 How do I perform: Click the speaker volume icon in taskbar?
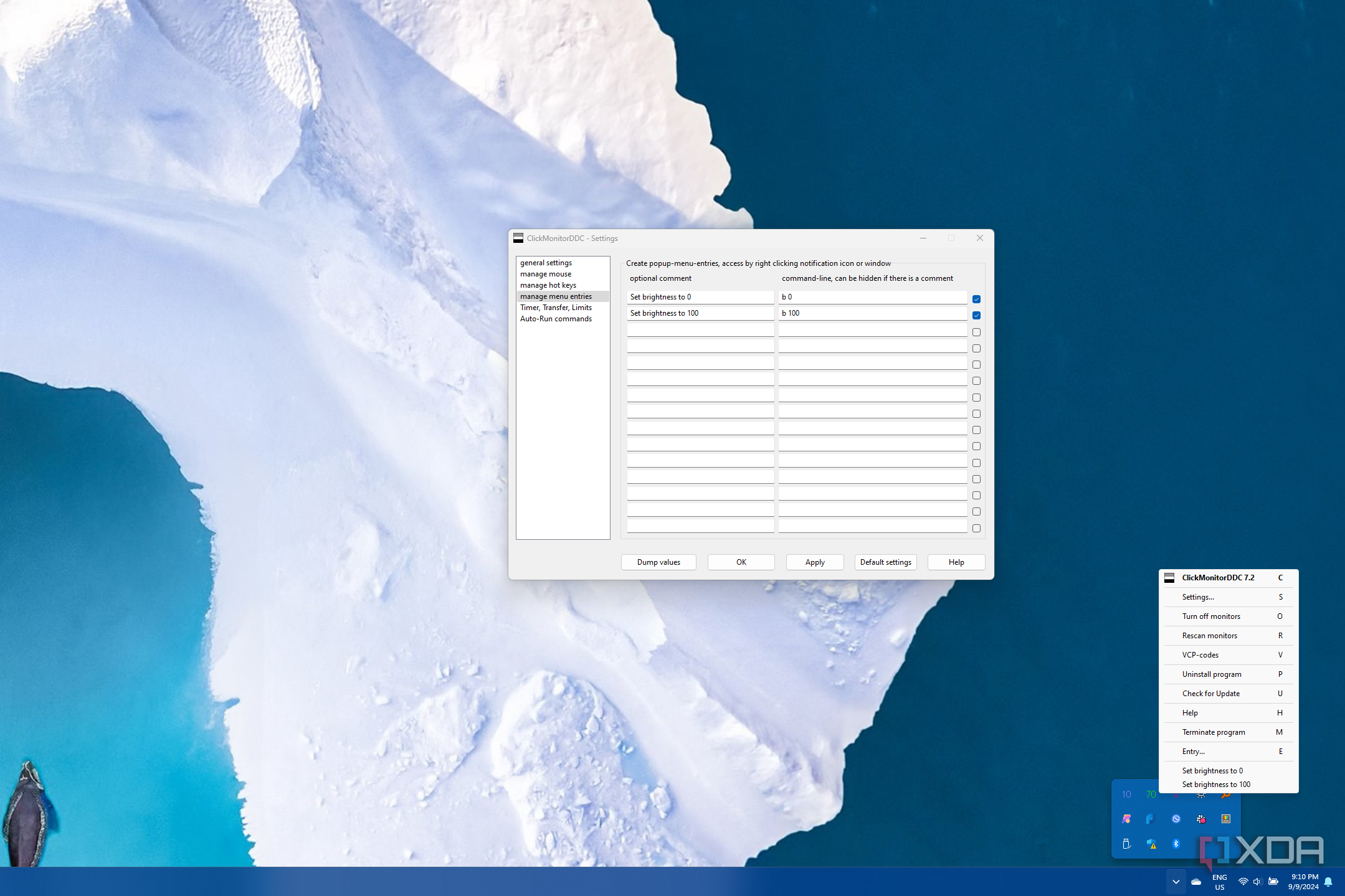(1257, 882)
